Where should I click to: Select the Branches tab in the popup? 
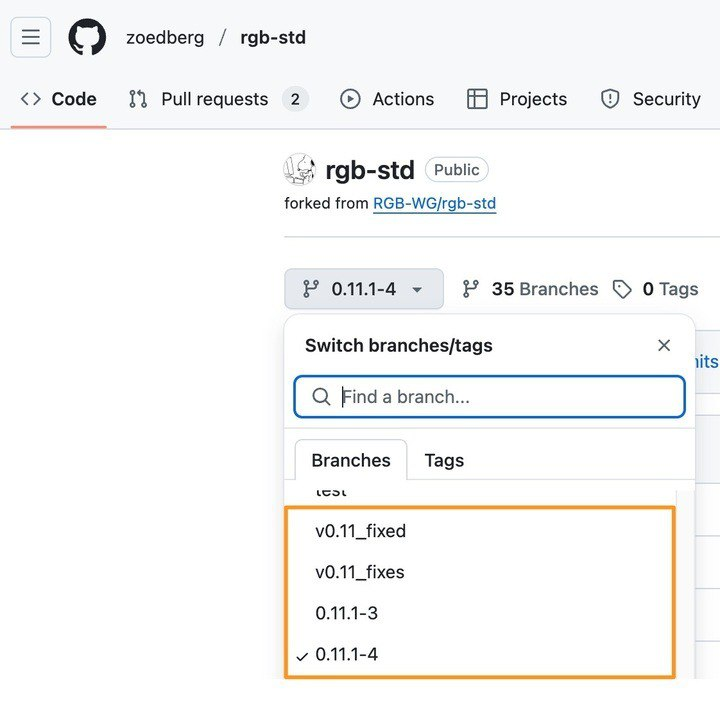click(x=351, y=460)
